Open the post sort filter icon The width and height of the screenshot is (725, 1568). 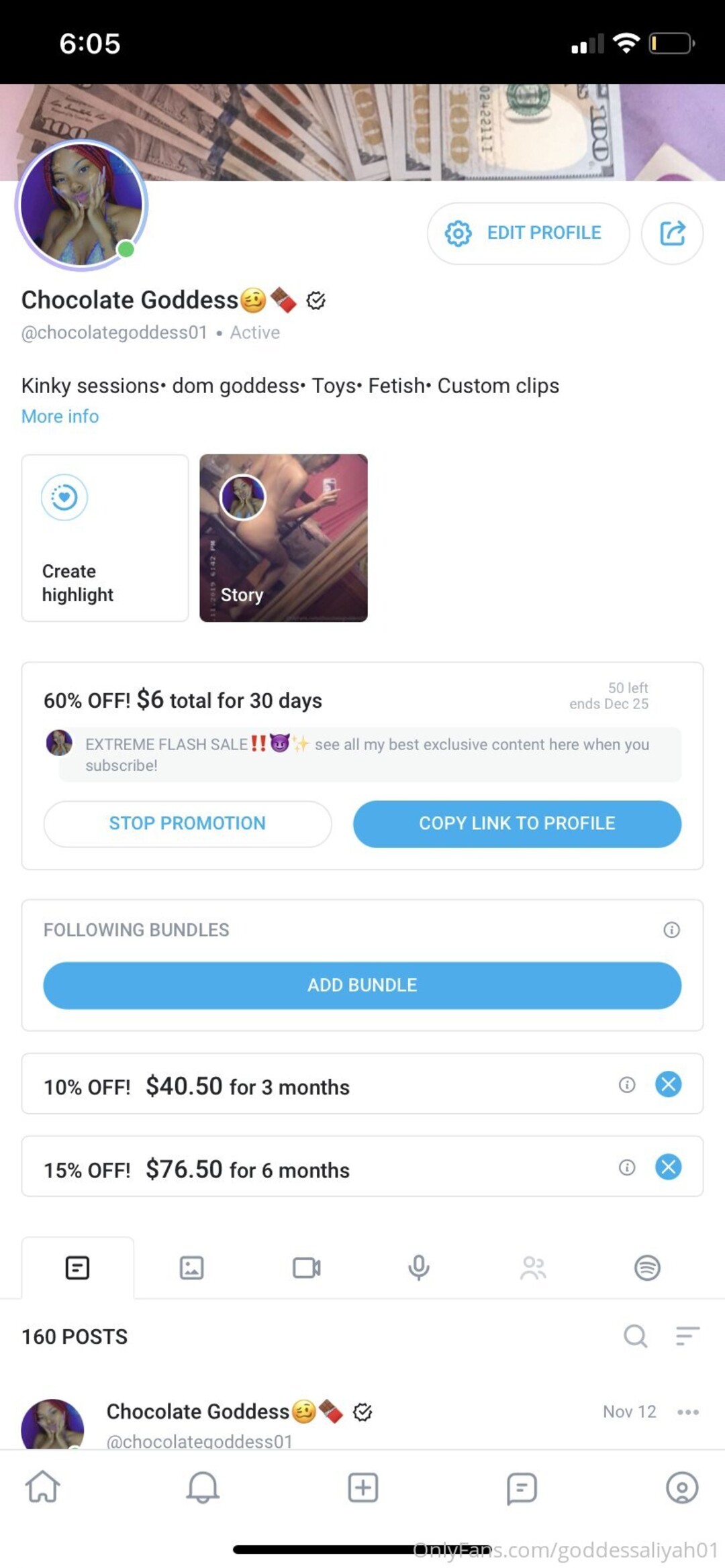tap(687, 1336)
